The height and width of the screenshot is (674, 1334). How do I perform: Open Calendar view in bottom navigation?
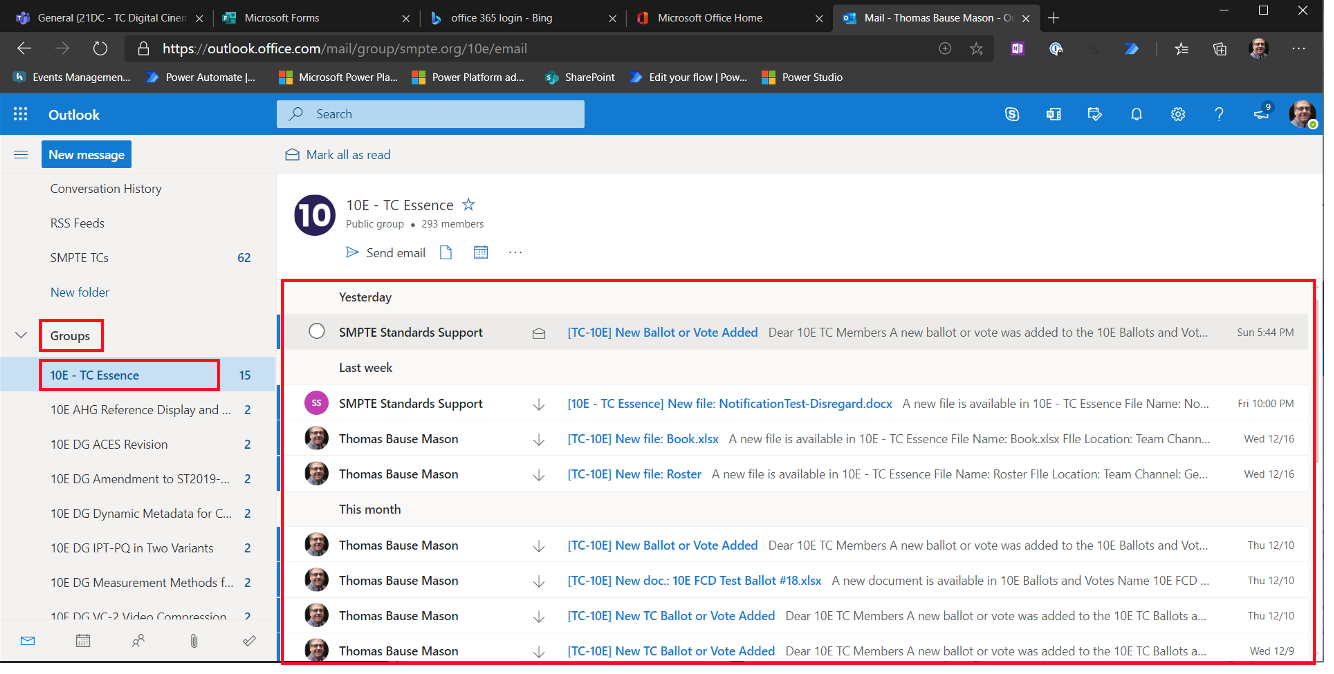83,641
